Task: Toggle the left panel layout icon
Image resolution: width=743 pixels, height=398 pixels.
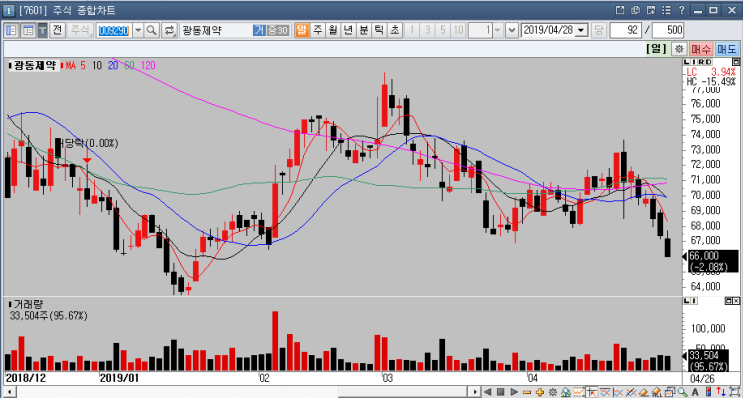Action: tap(11, 31)
